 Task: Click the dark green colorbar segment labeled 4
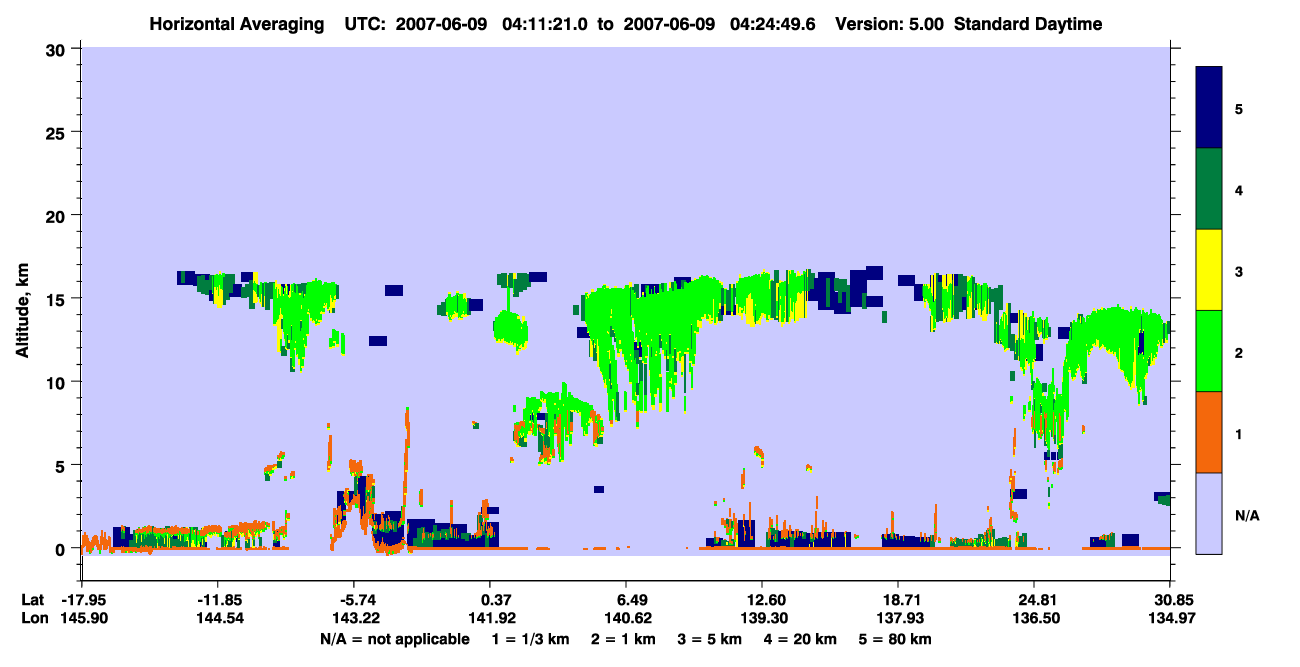click(1209, 189)
